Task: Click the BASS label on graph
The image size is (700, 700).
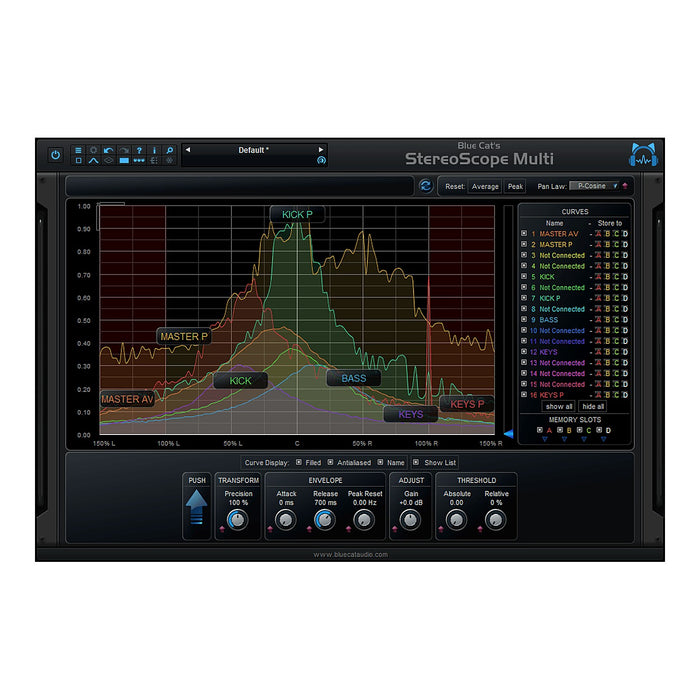Action: [x=354, y=379]
